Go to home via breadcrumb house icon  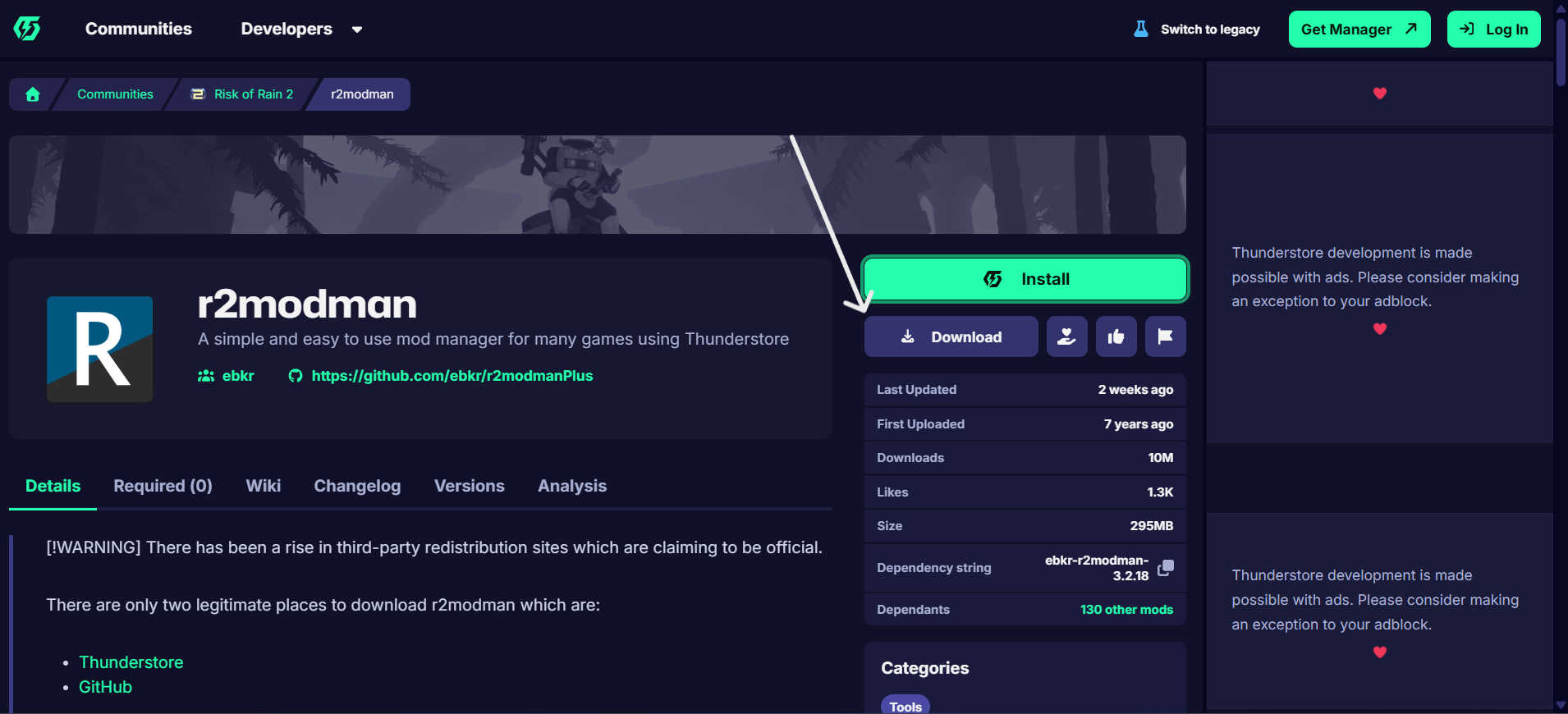point(33,94)
